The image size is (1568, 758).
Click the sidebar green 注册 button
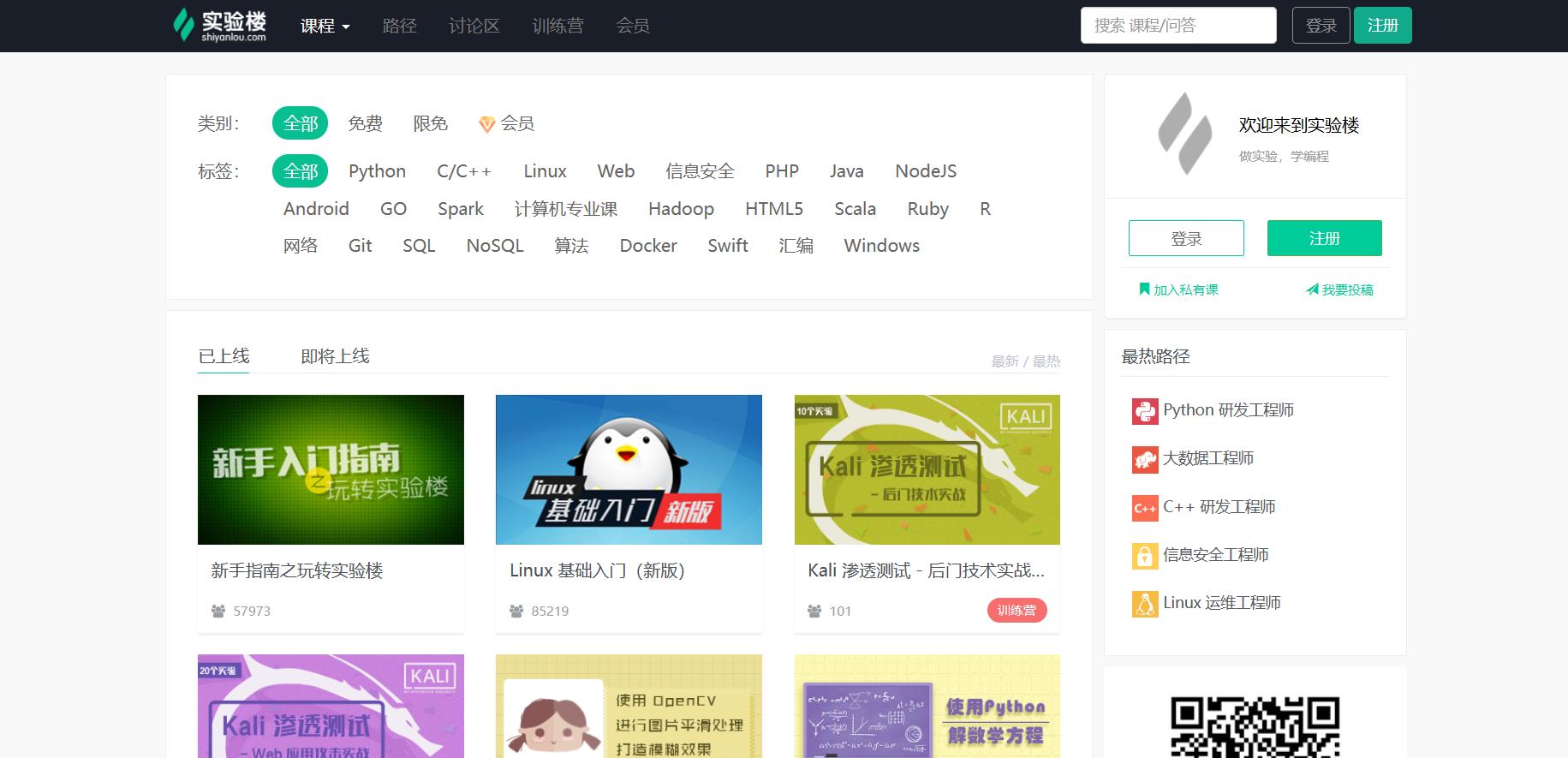coord(1324,238)
